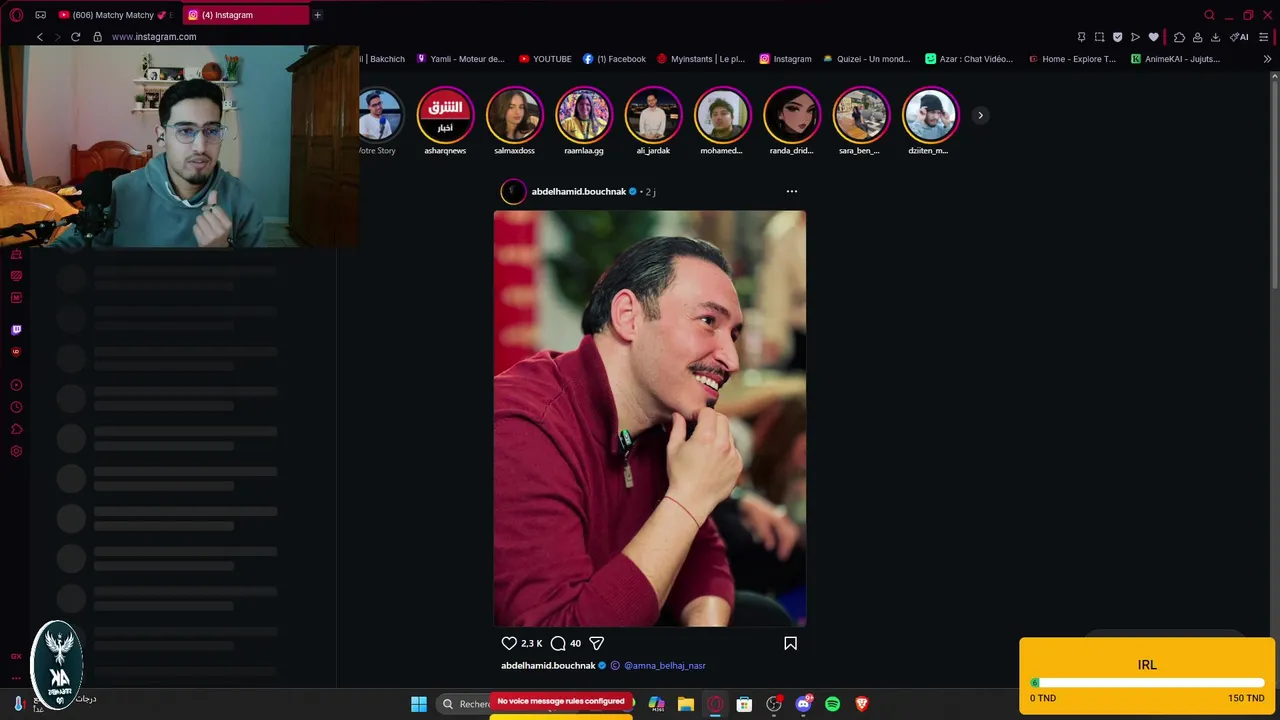Viewport: 1280px width, 720px height.
Task: Open Spotify from the taskbar
Action: pos(832,704)
